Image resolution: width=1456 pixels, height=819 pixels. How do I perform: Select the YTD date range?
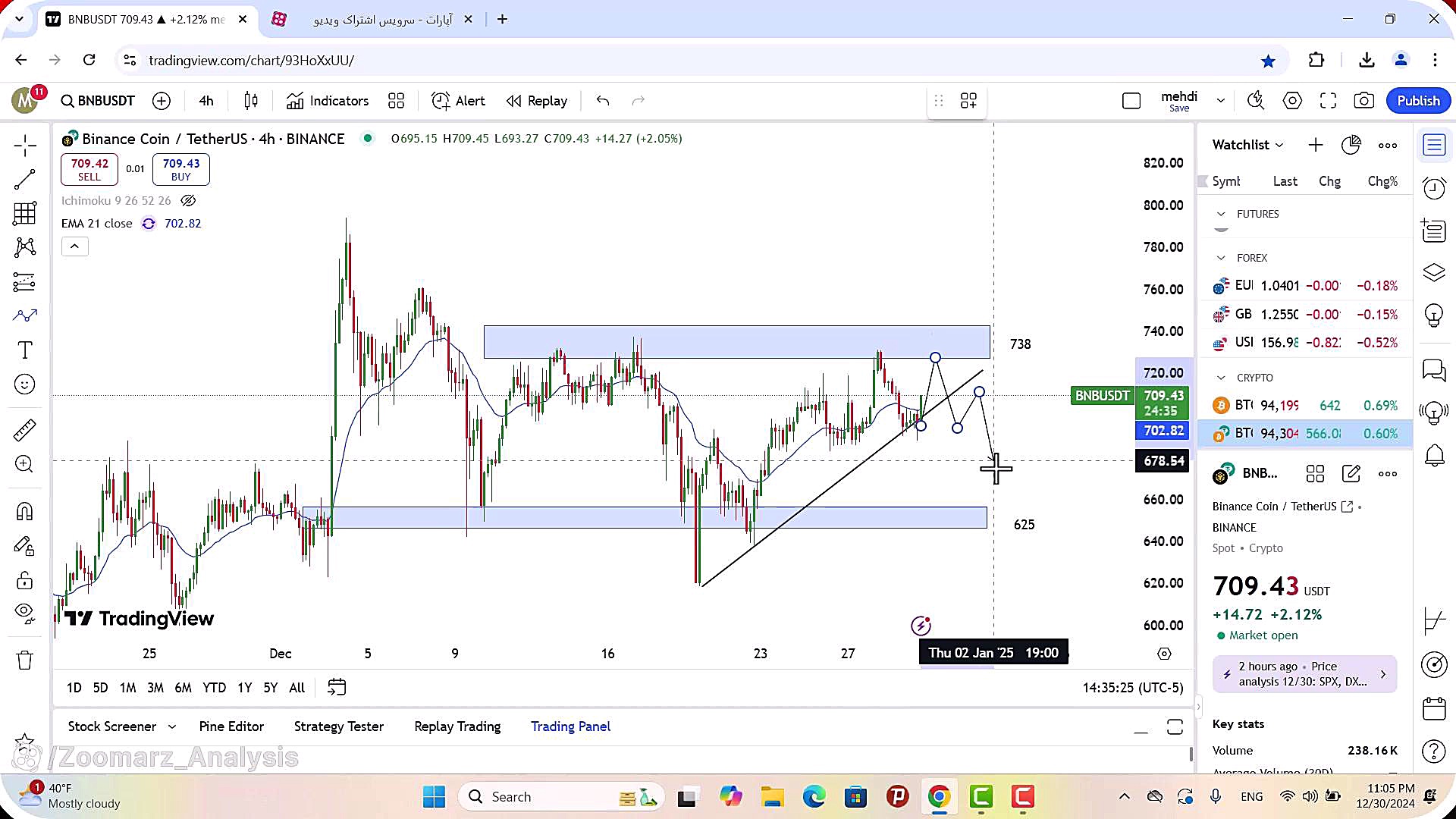(214, 688)
